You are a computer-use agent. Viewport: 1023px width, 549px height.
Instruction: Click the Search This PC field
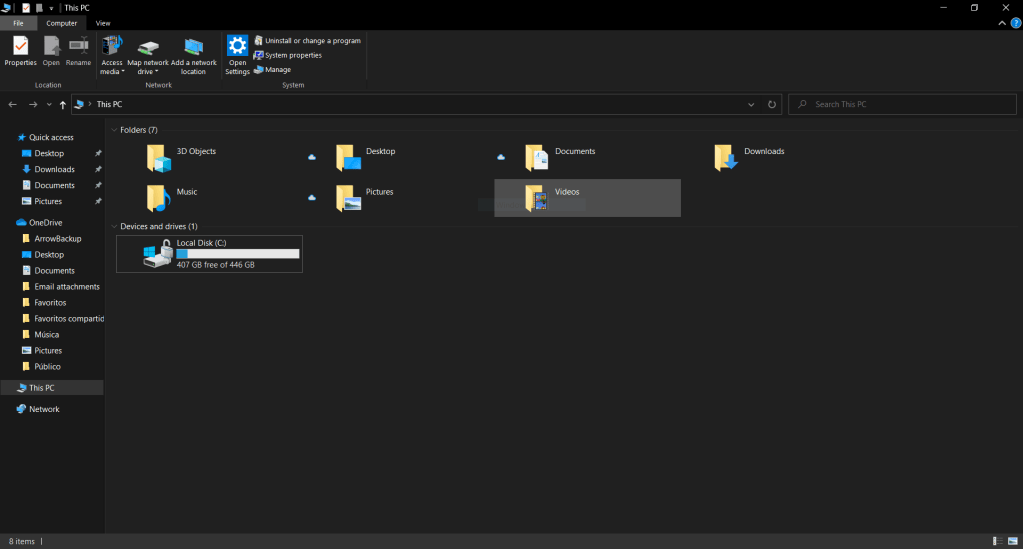tap(900, 104)
